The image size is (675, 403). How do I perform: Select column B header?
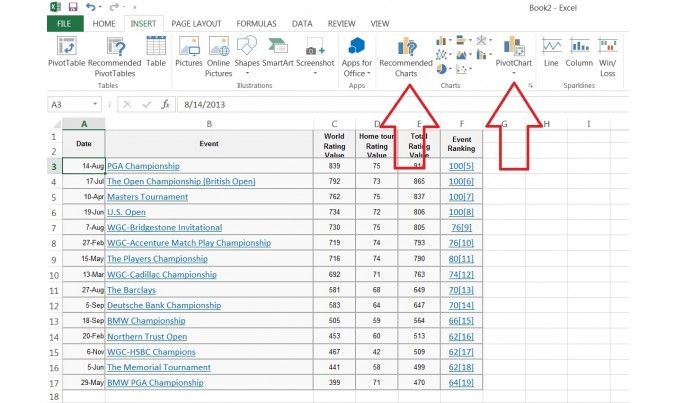coord(209,124)
